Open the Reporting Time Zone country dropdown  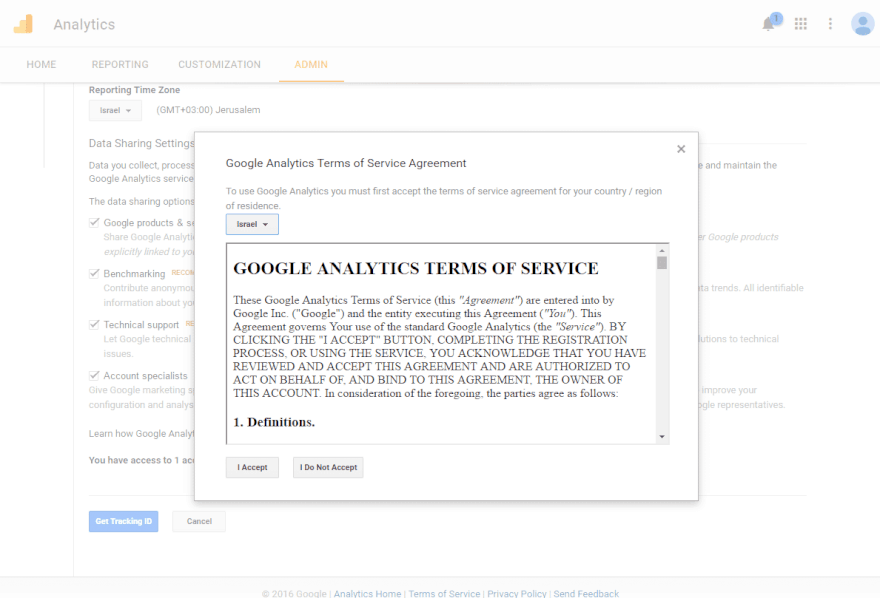pos(115,110)
